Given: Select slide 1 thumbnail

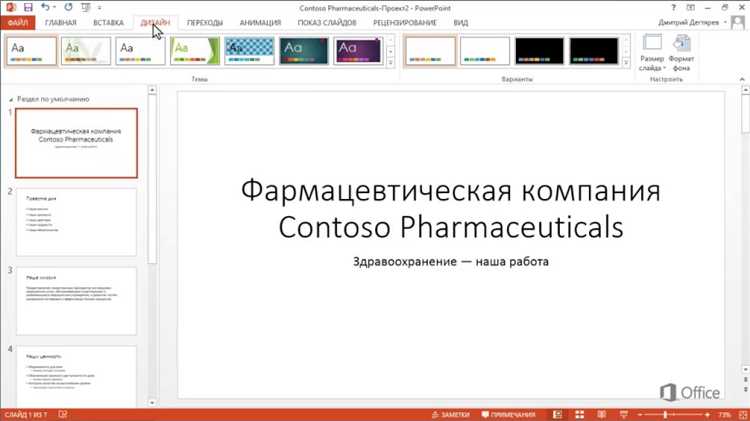Looking at the screenshot, I should (77, 143).
